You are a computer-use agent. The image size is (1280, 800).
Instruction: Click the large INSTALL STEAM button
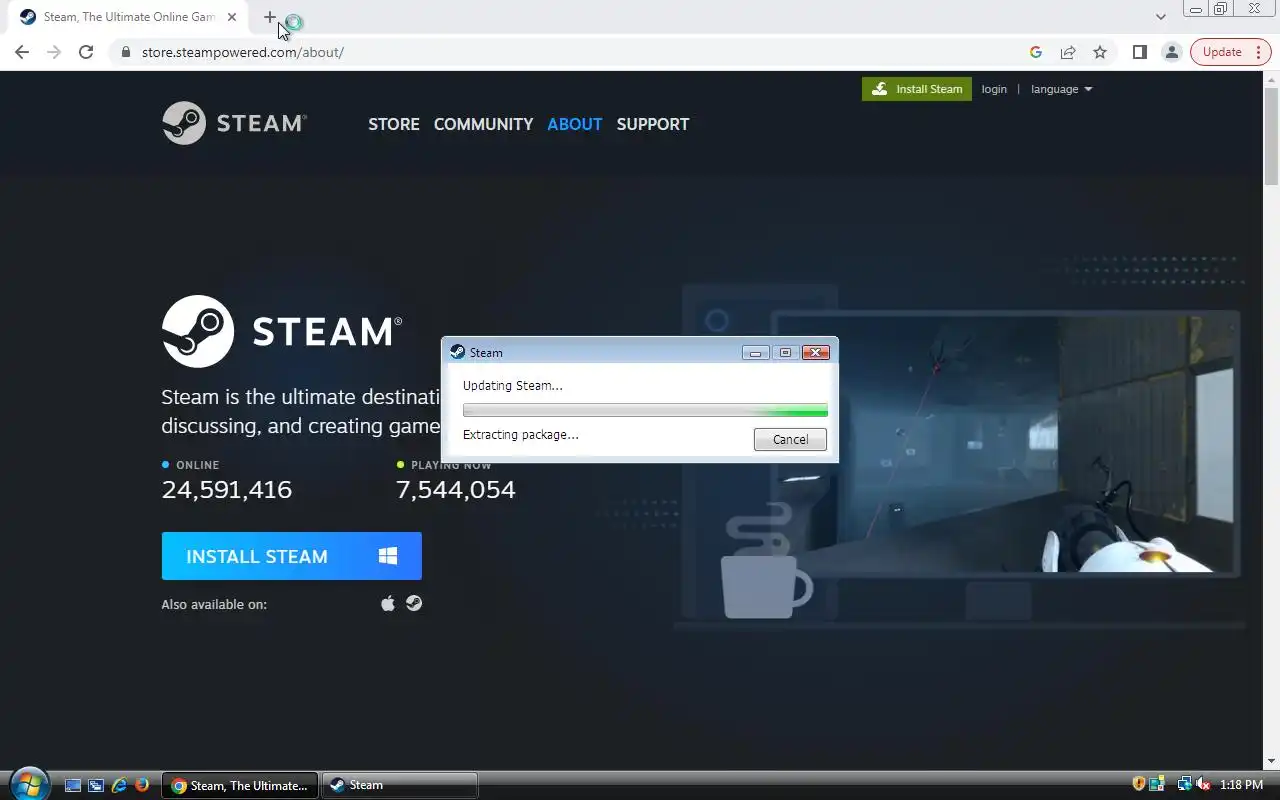[292, 556]
